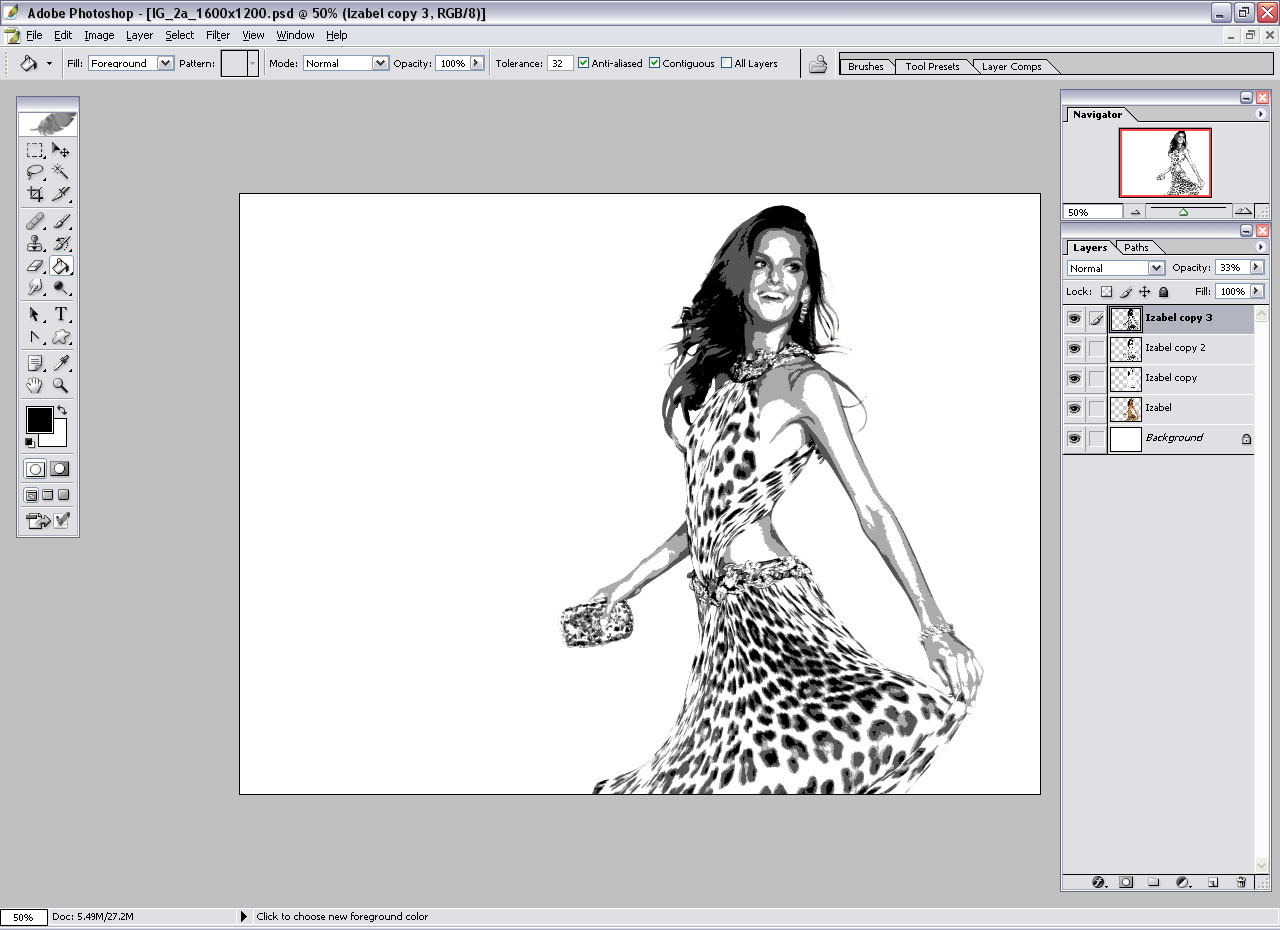Uncheck the Anti-aliased checkbox
The width and height of the screenshot is (1280, 930).
(x=584, y=63)
